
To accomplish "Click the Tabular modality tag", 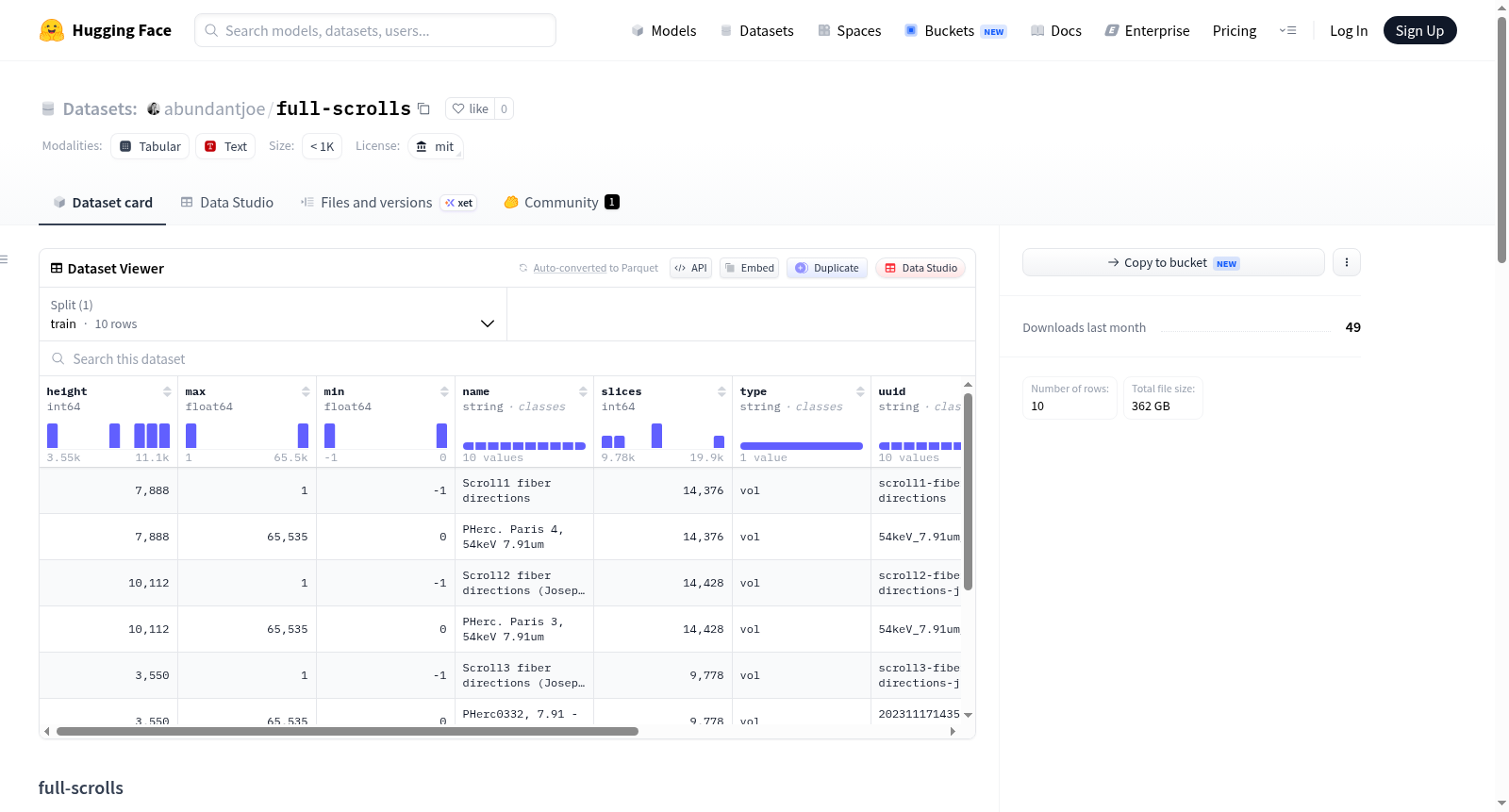I will pyautogui.click(x=150, y=146).
